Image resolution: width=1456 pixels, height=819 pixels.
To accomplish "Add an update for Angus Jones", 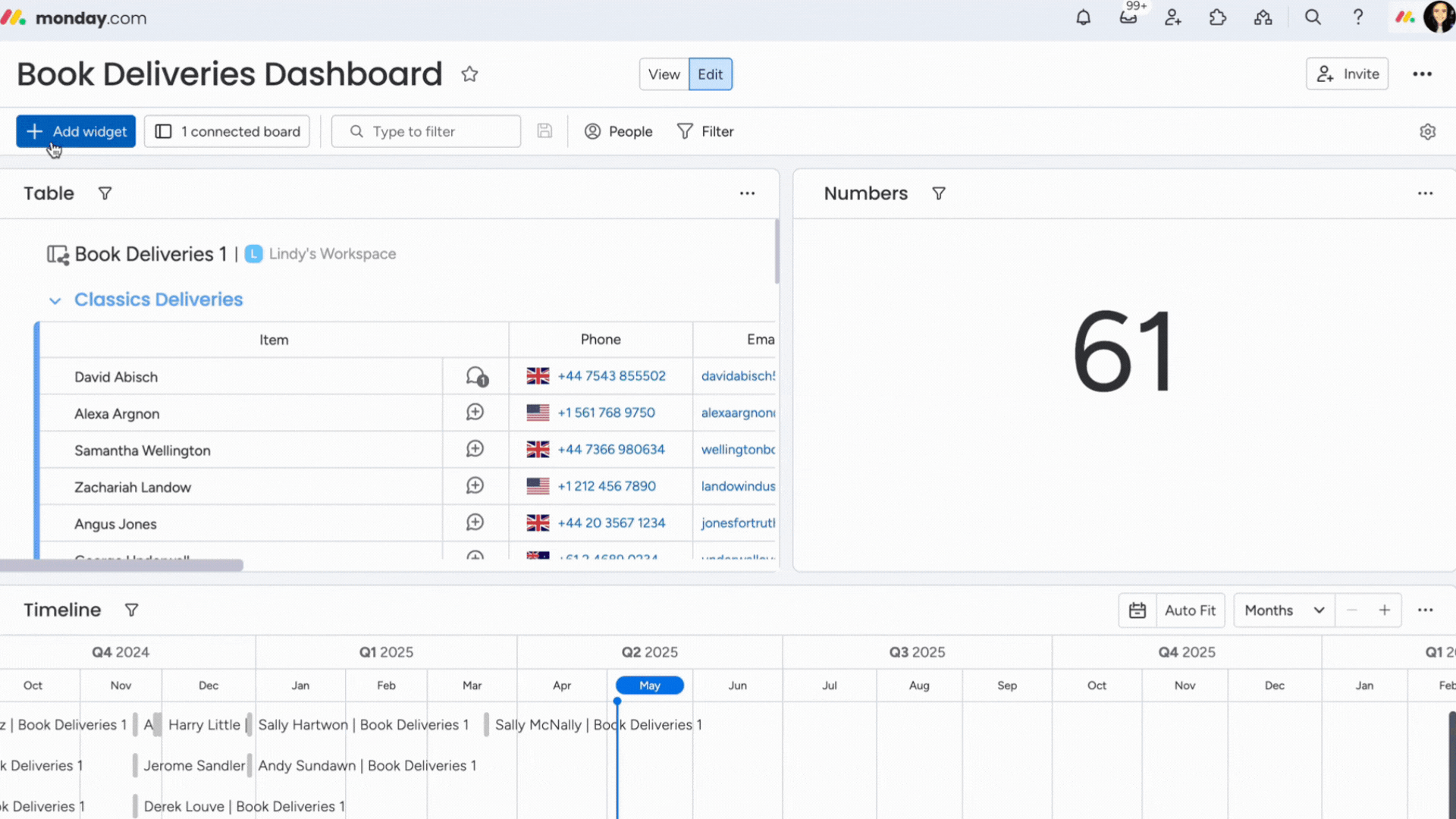I will coord(475,522).
